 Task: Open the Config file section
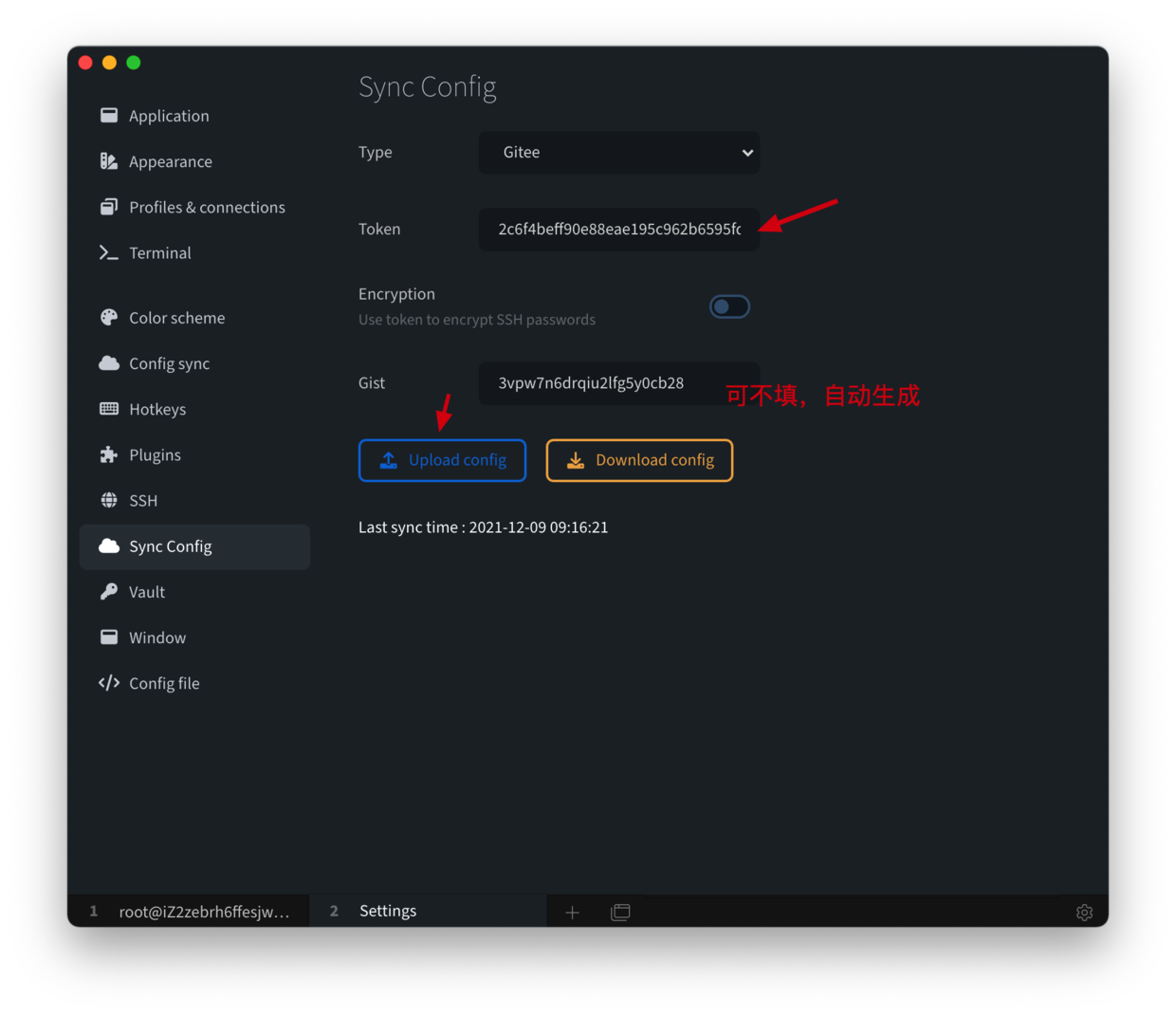pyautogui.click(x=164, y=683)
